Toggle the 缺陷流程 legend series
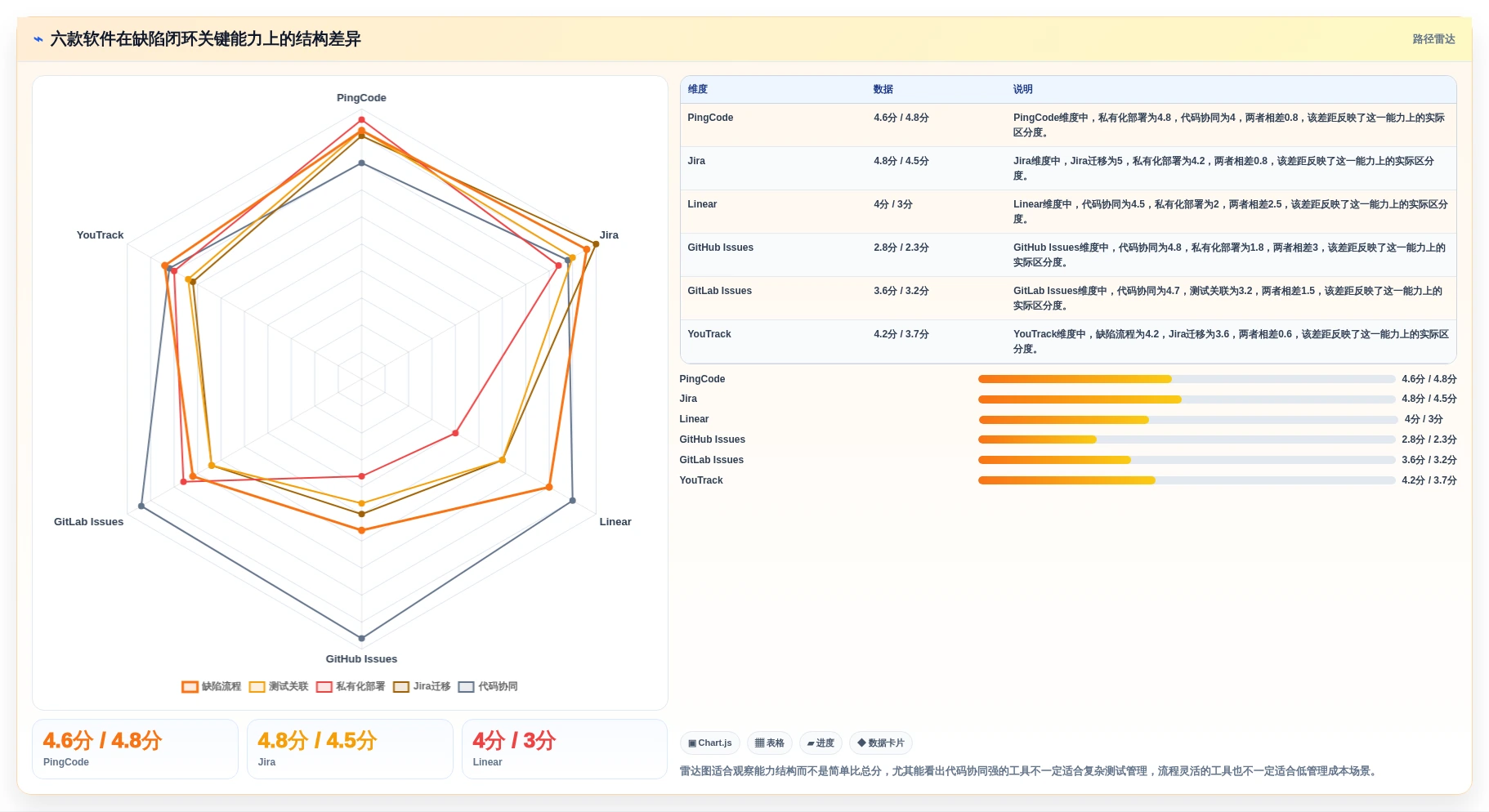Image resolution: width=1489 pixels, height=812 pixels. 212,686
